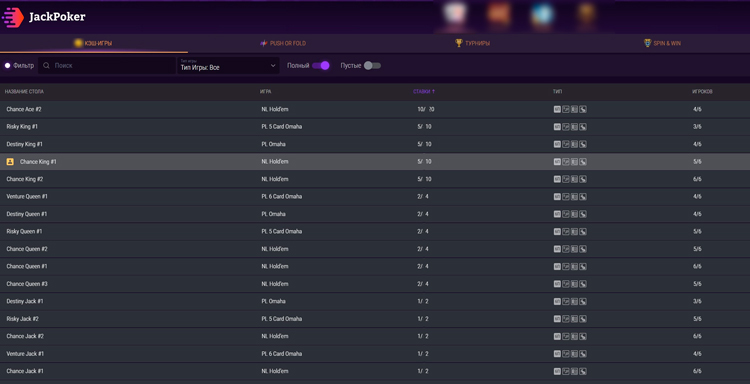Click first type icon in Chance Queen #1 row
The height and width of the screenshot is (384, 750).
coord(557,266)
